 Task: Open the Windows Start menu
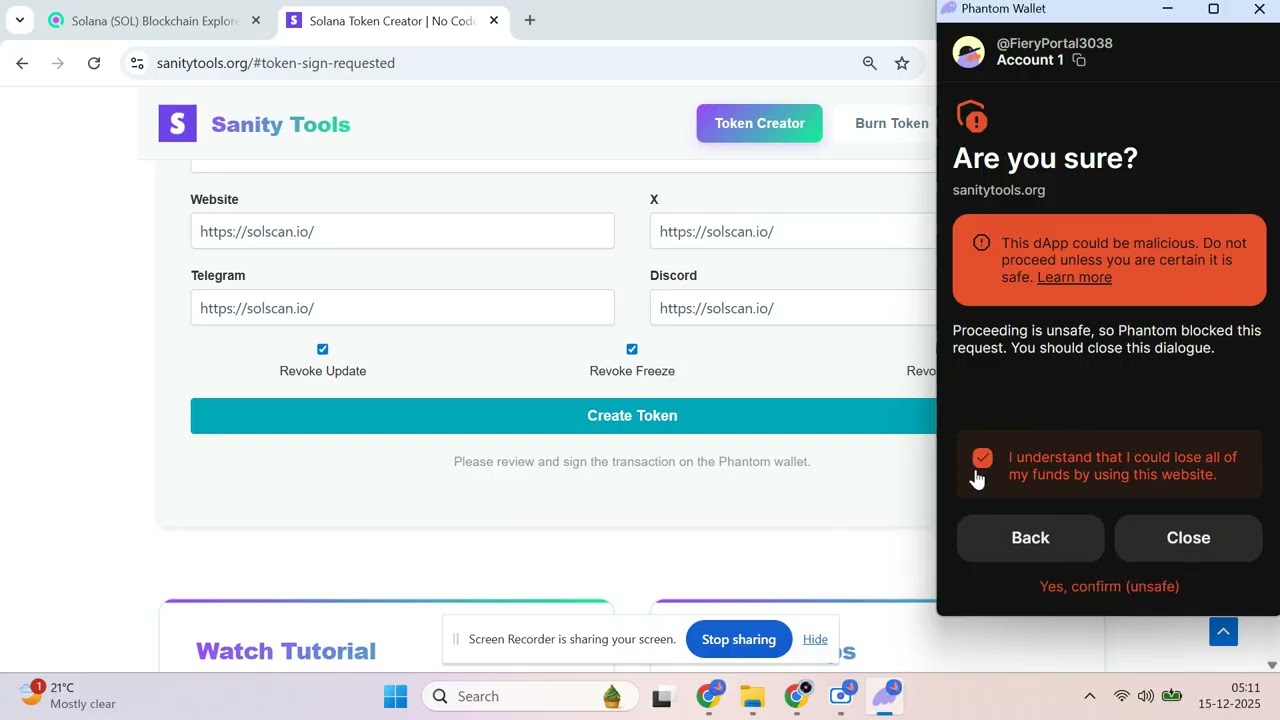(x=395, y=697)
